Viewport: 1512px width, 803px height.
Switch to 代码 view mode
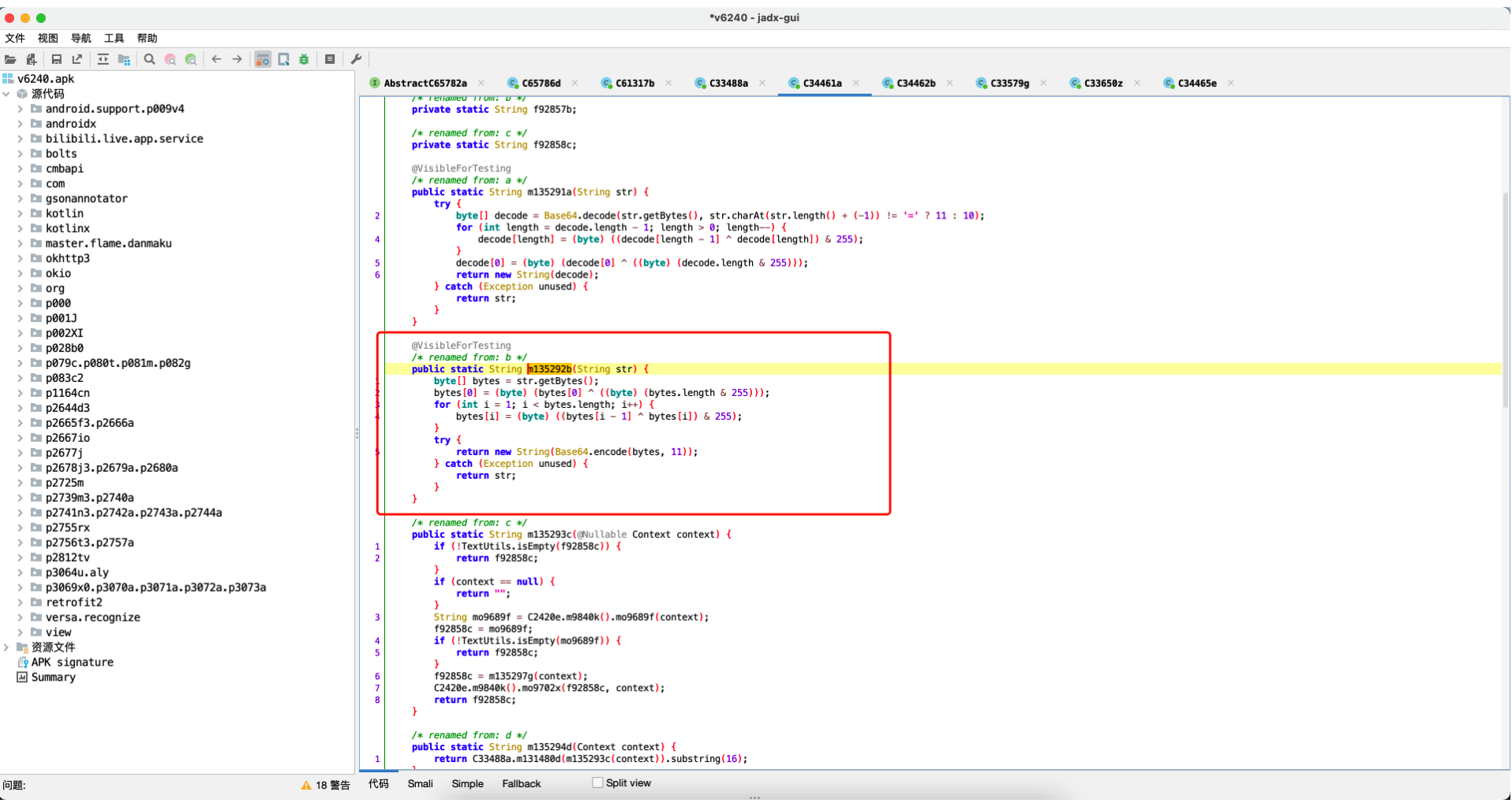tap(379, 783)
